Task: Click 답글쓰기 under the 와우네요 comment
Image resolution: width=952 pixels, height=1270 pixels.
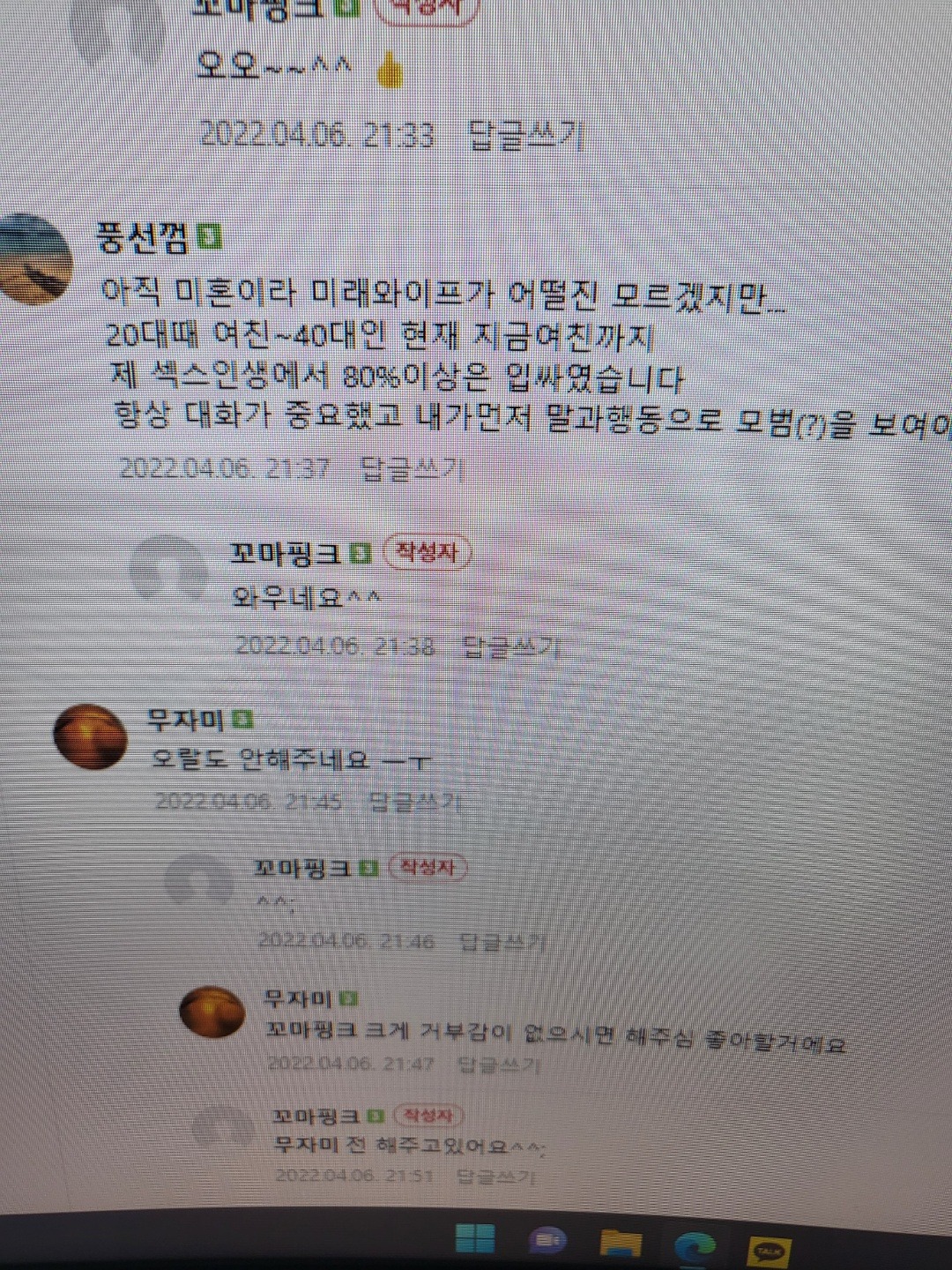Action: click(511, 647)
